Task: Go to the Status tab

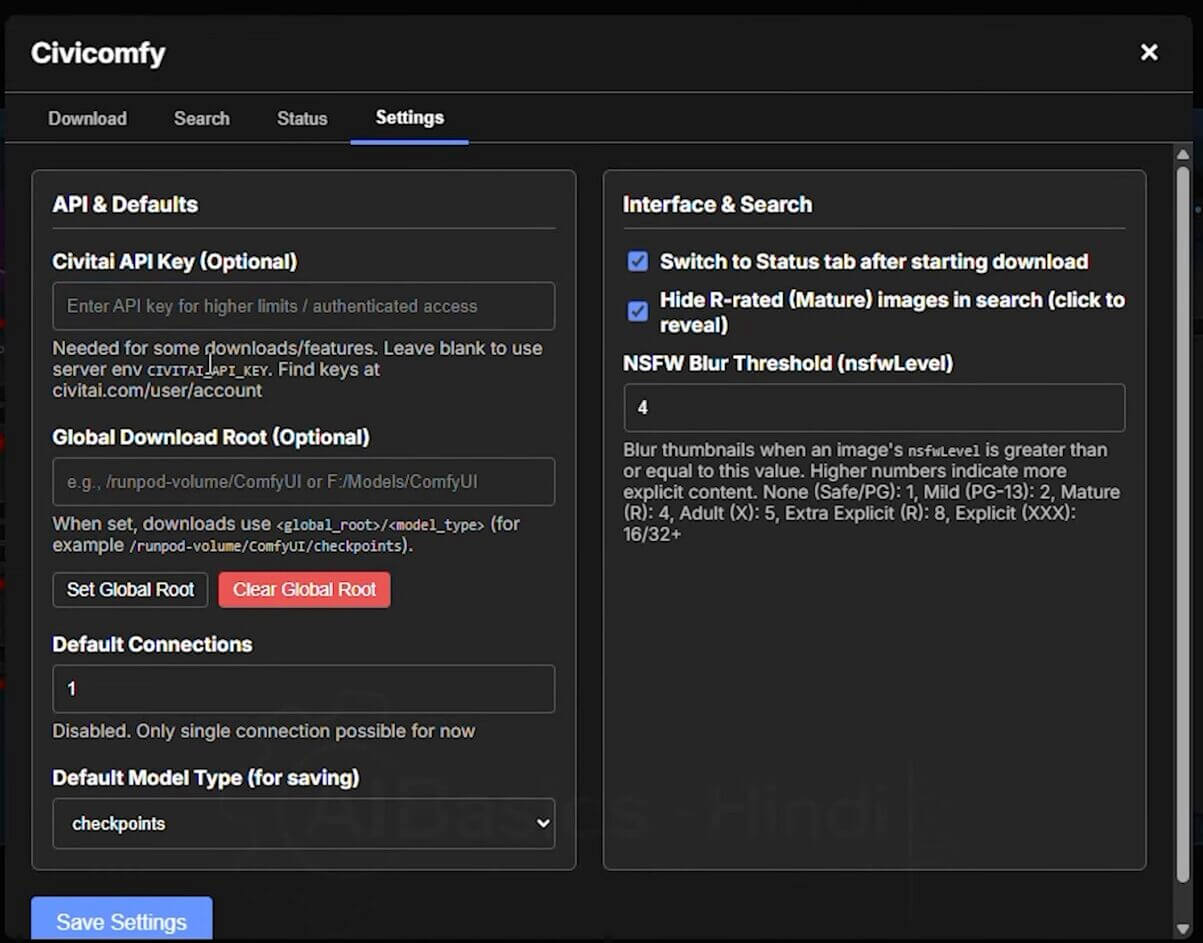Action: pyautogui.click(x=302, y=118)
